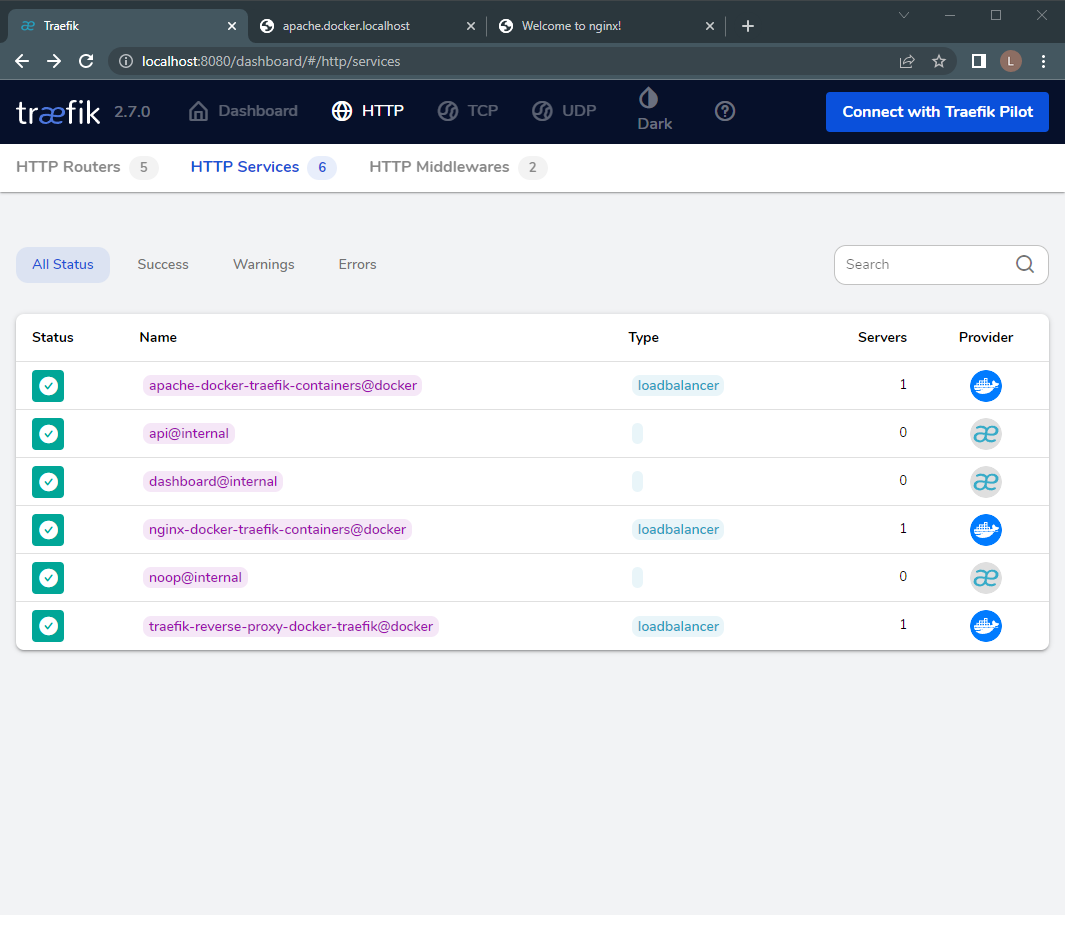Image resolution: width=1065 pixels, height=945 pixels.
Task: Filter services by Errors
Action: point(357,265)
